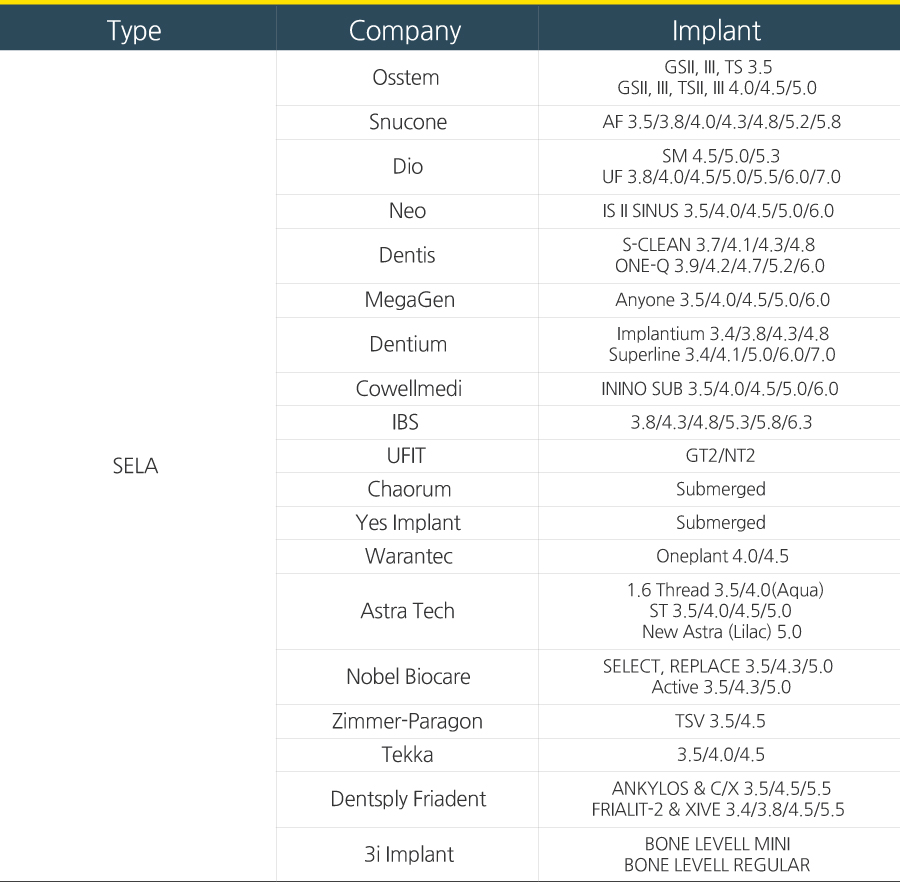Select the SELA type cell
900x882 pixels.
135,466
